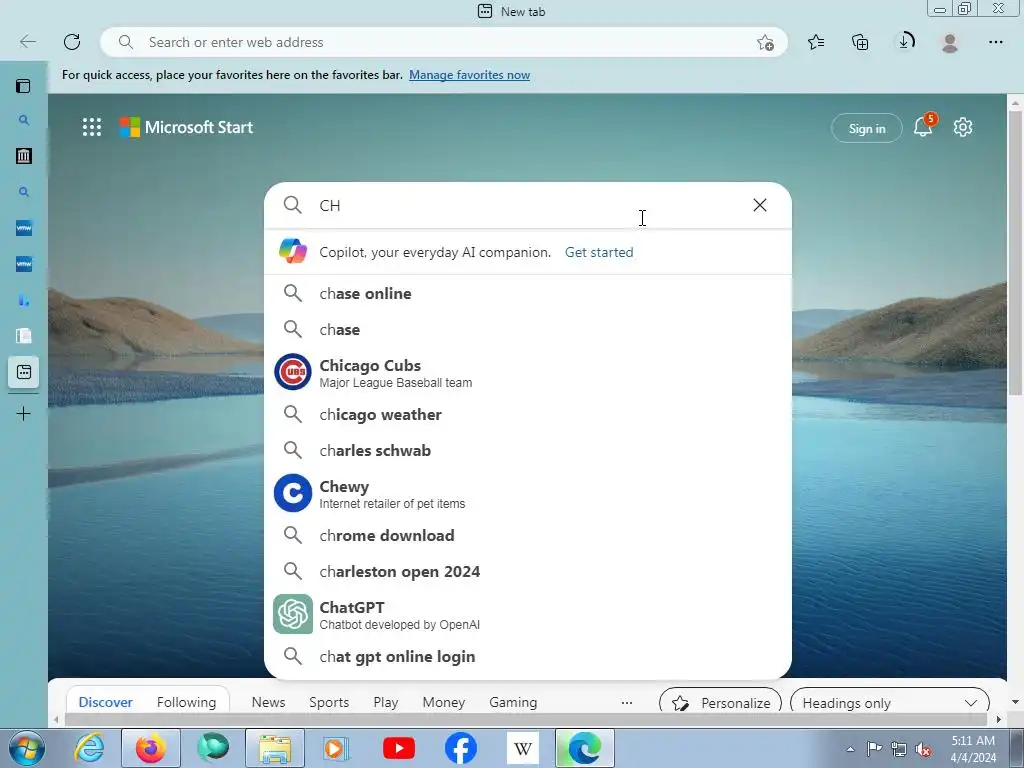Open the Downloads icon

[905, 42]
